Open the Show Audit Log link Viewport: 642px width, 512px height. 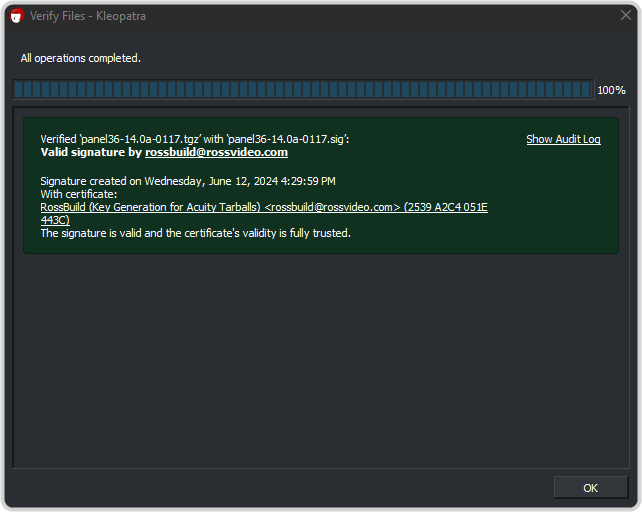tap(563, 139)
